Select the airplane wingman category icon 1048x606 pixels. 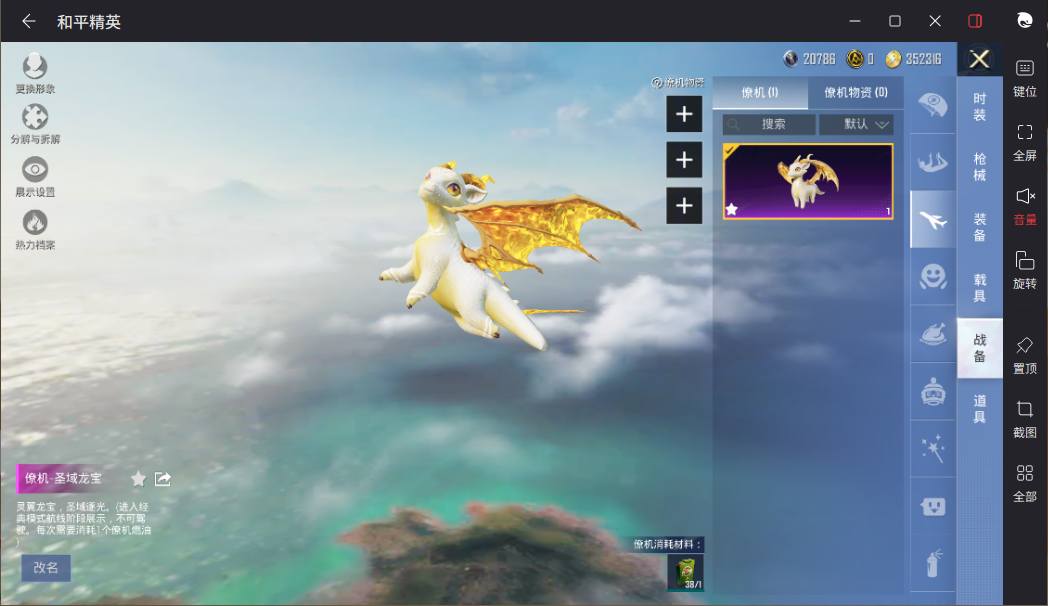(933, 219)
